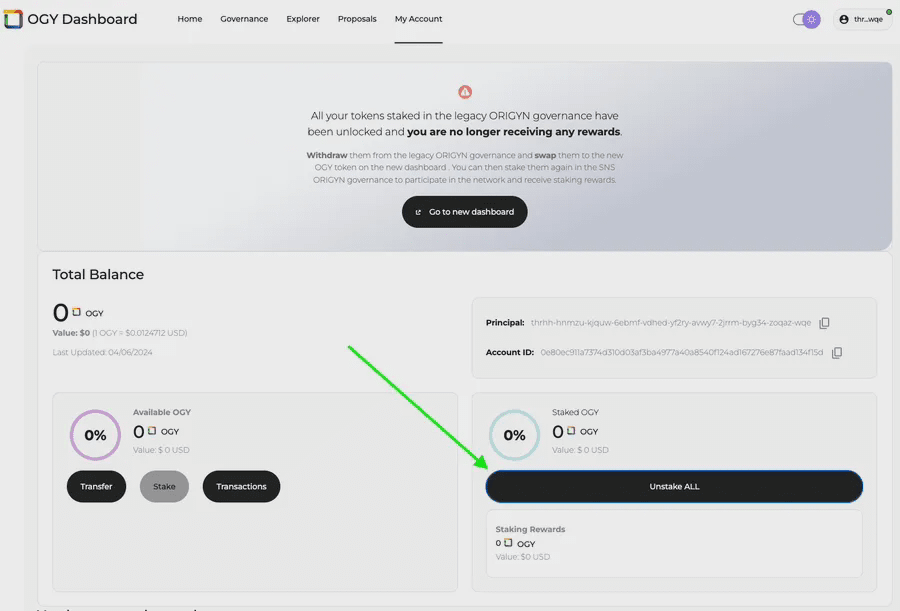
Task: Click Go to new dashboard button
Action: (464, 212)
